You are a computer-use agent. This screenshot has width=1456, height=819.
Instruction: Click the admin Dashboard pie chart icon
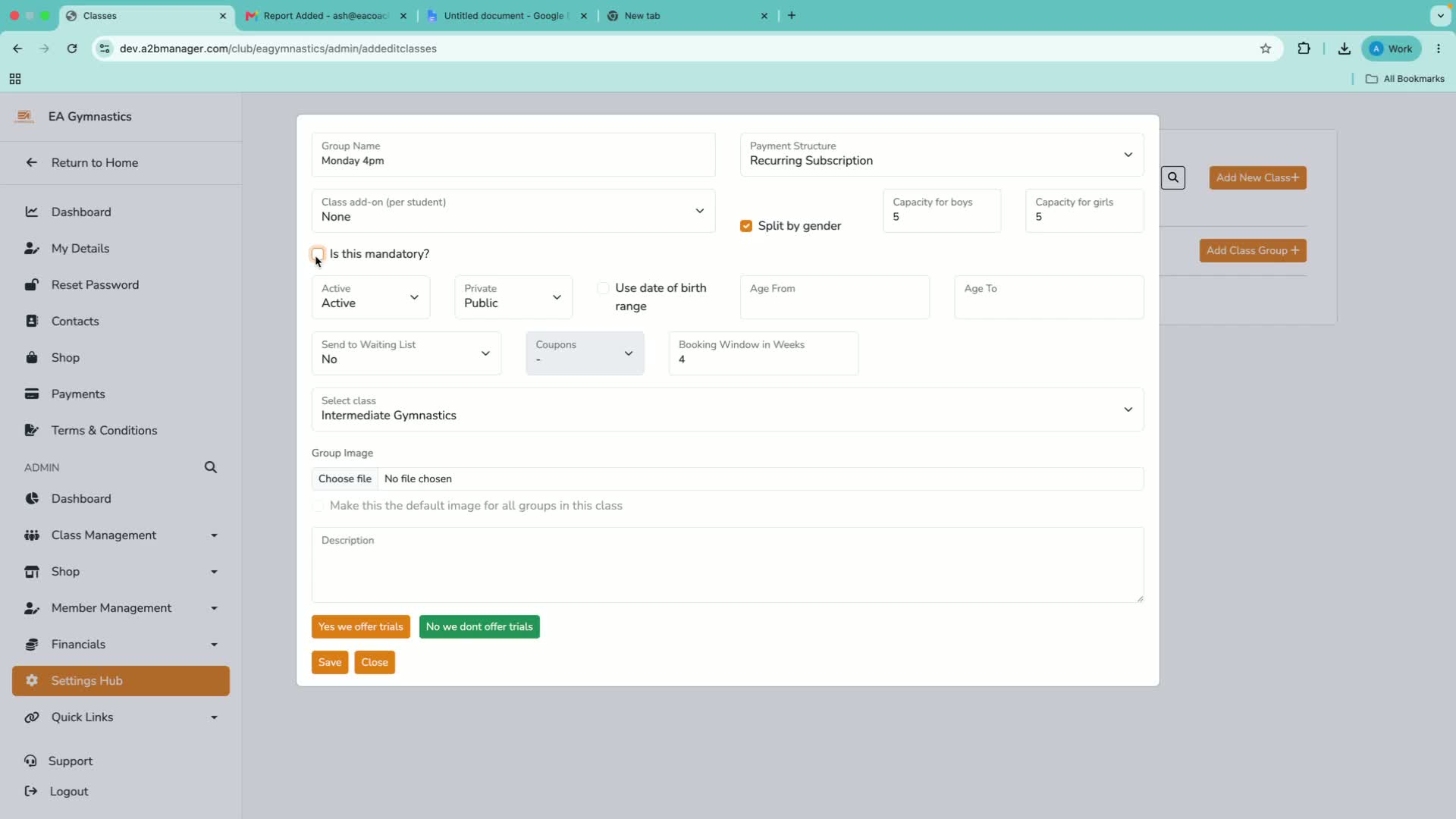click(31, 498)
